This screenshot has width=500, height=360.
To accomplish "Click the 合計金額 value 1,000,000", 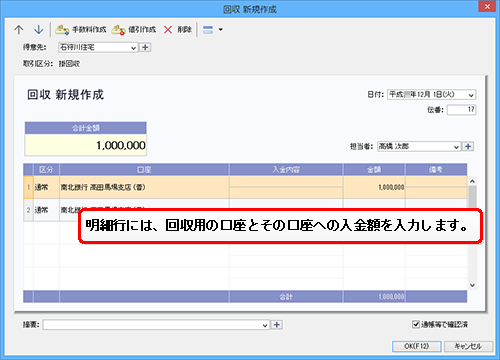I will (86, 145).
